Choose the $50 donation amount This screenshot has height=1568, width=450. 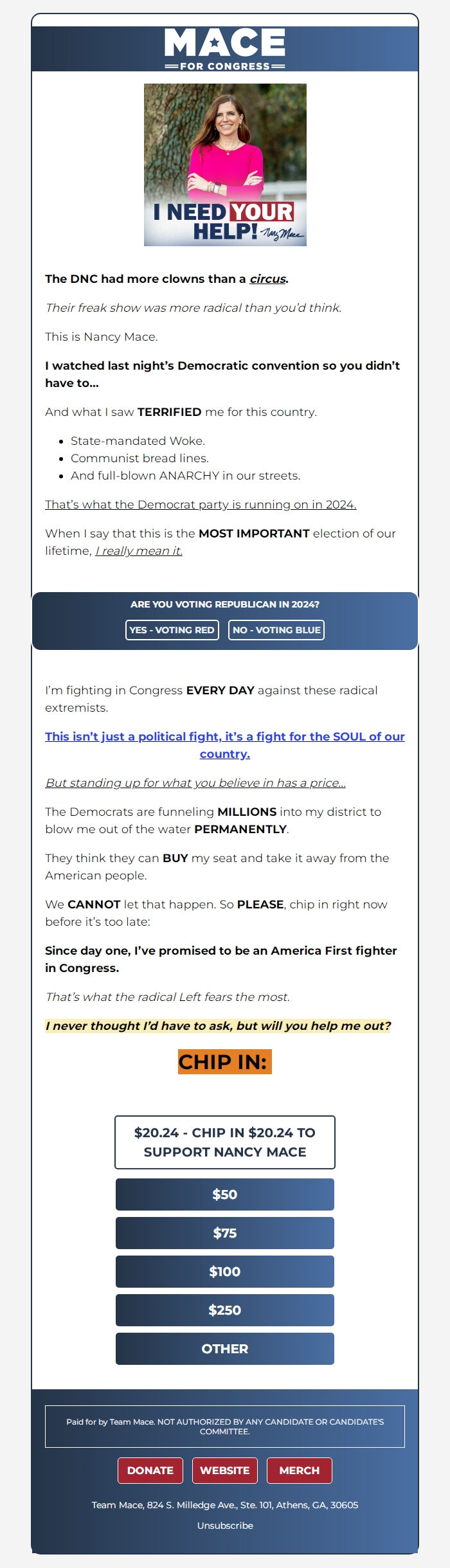point(224,1194)
